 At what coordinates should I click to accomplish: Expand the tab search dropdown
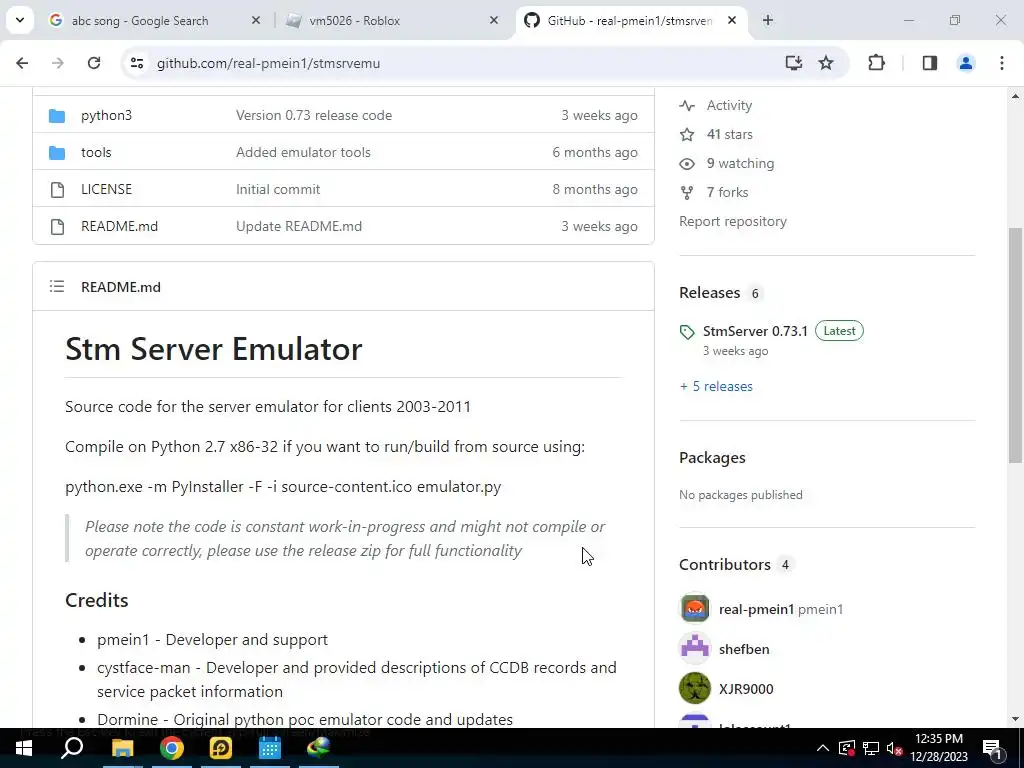[x=20, y=20]
